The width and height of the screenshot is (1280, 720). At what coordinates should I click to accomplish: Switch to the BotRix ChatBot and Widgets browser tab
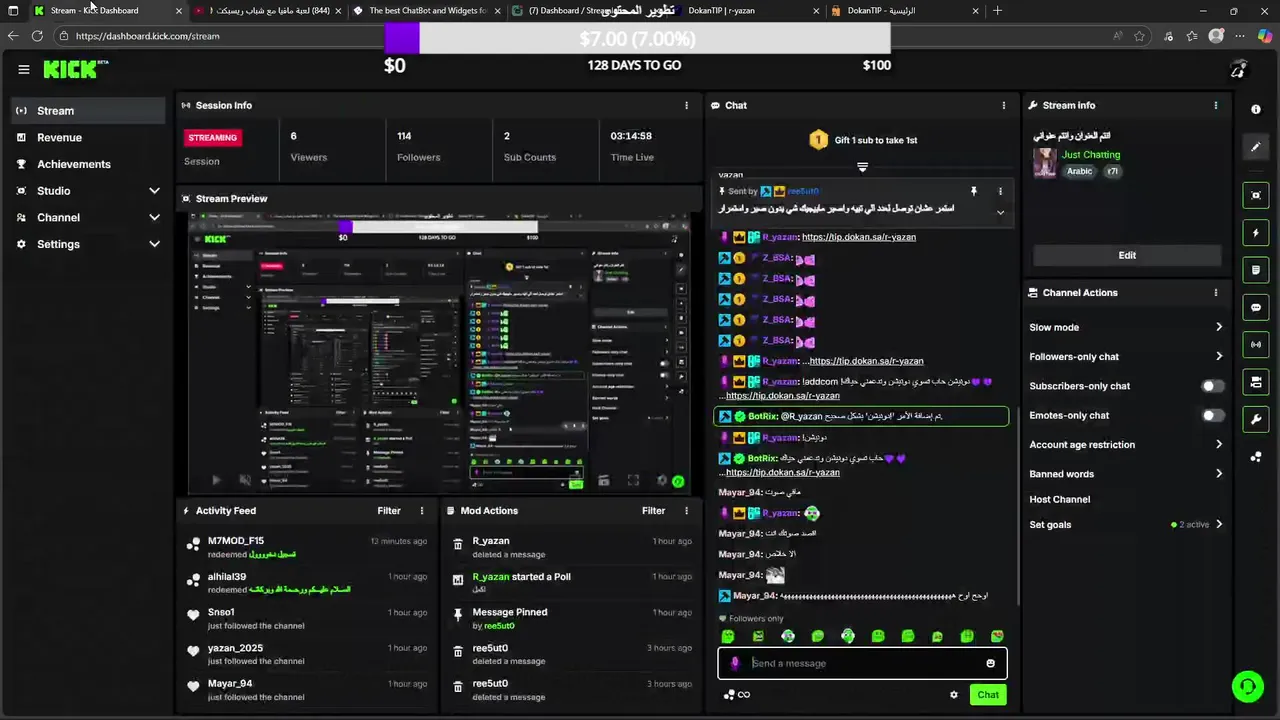tap(428, 11)
